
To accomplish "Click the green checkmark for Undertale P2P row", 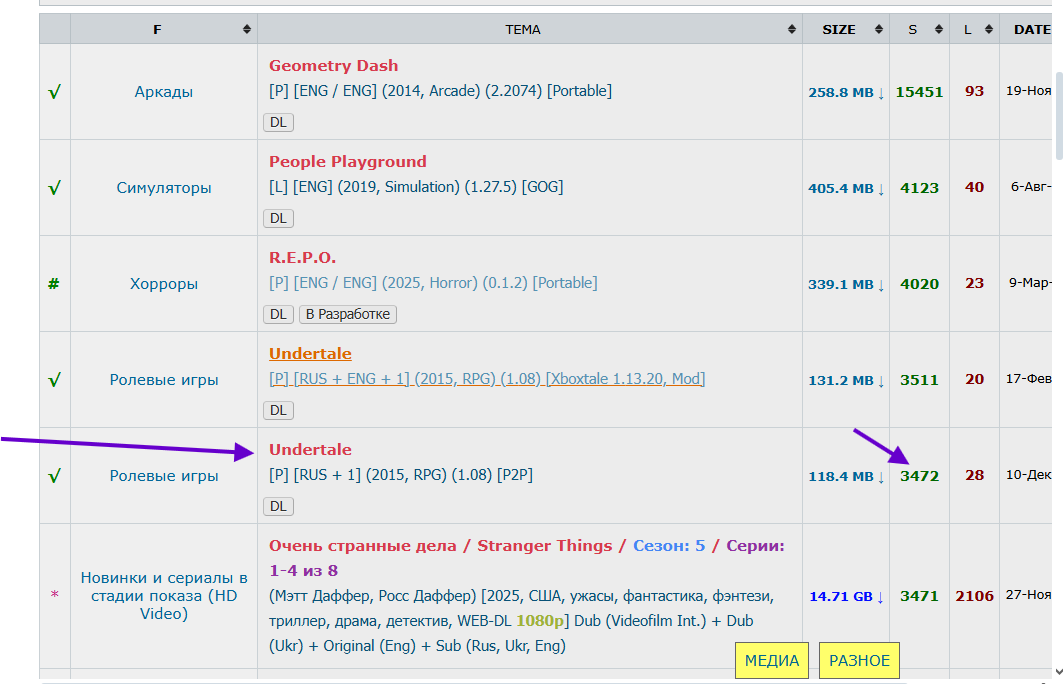I will [x=54, y=476].
